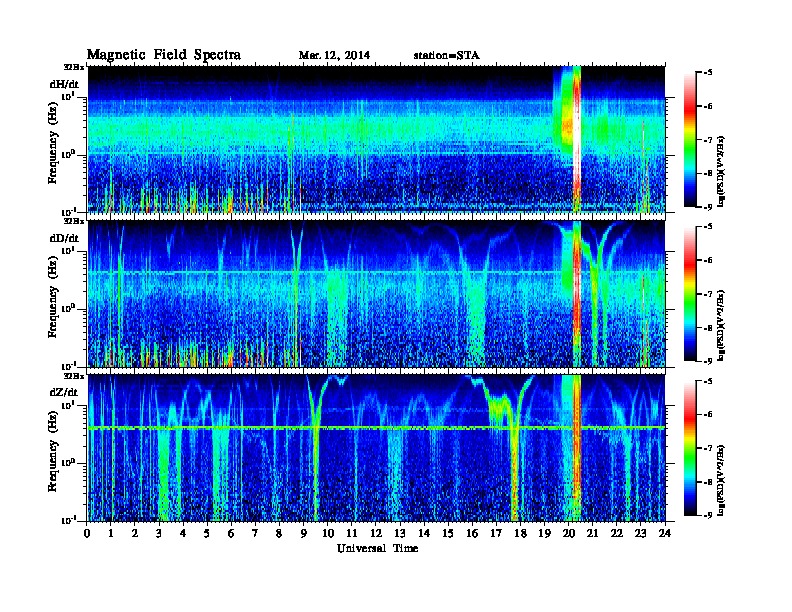Click the "7" hour tick label
This screenshot has height=612, width=792.
click(x=255, y=533)
